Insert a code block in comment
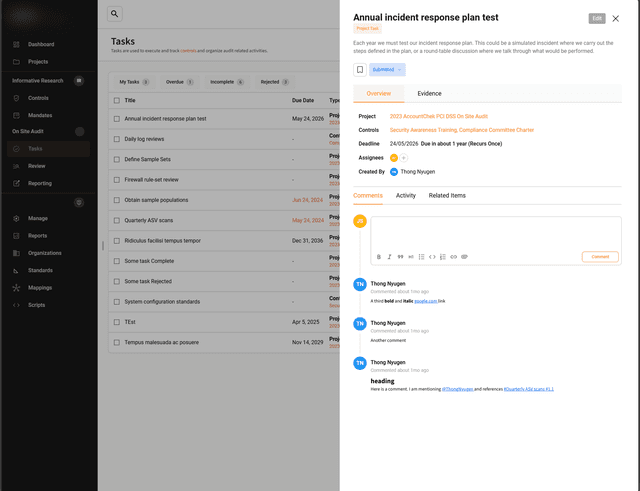The height and width of the screenshot is (491, 640). [x=432, y=257]
